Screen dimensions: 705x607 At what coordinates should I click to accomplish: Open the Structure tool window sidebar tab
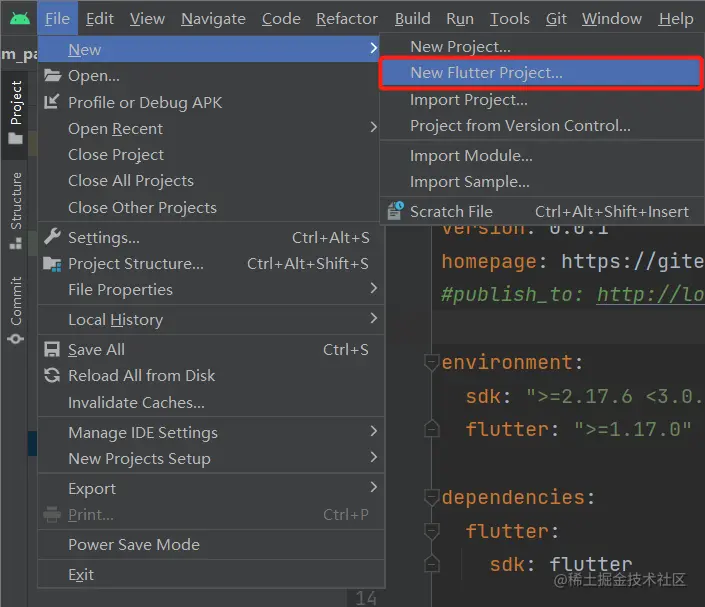click(15, 210)
